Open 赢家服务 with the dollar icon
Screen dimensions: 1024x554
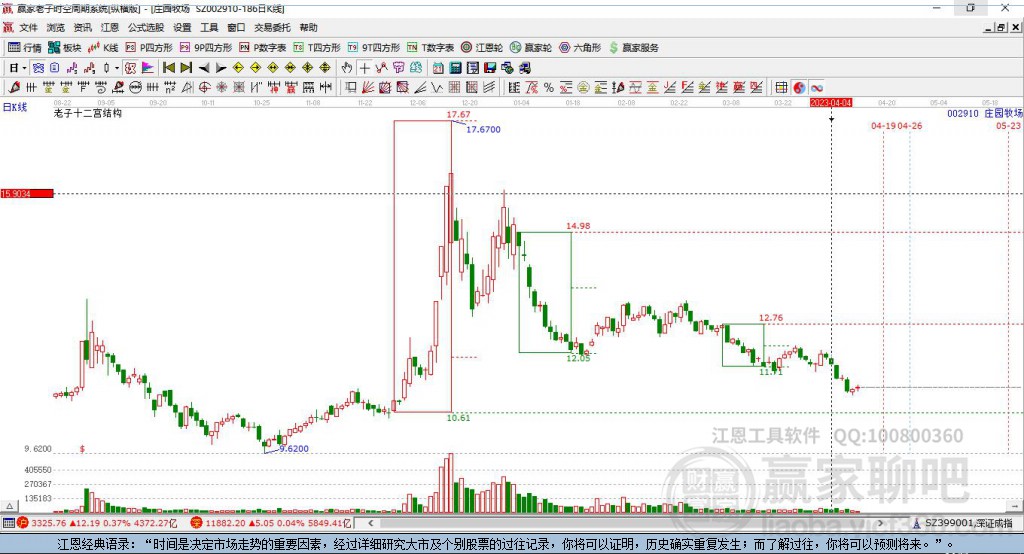(x=633, y=48)
